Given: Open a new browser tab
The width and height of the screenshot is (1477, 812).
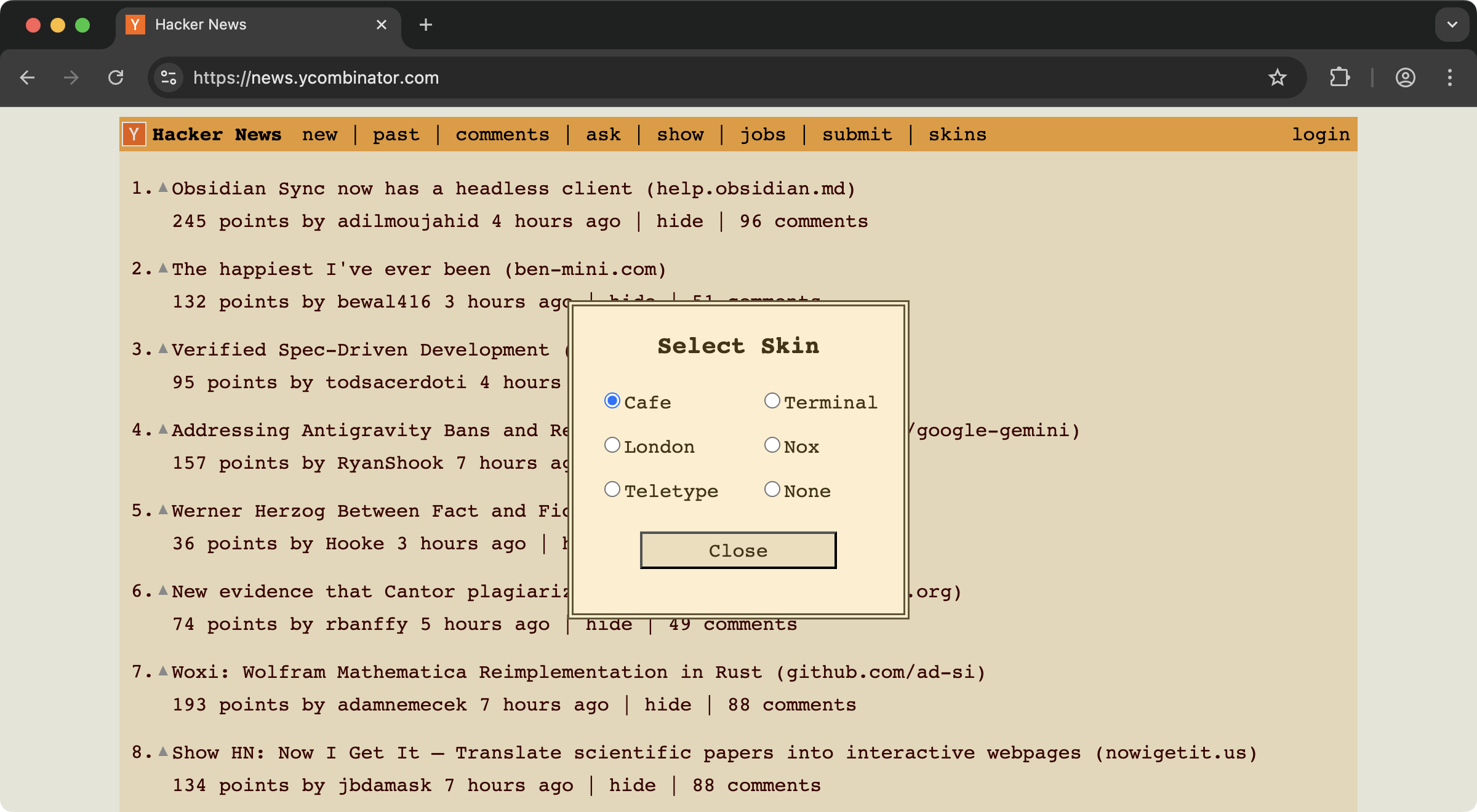Looking at the screenshot, I should [425, 25].
